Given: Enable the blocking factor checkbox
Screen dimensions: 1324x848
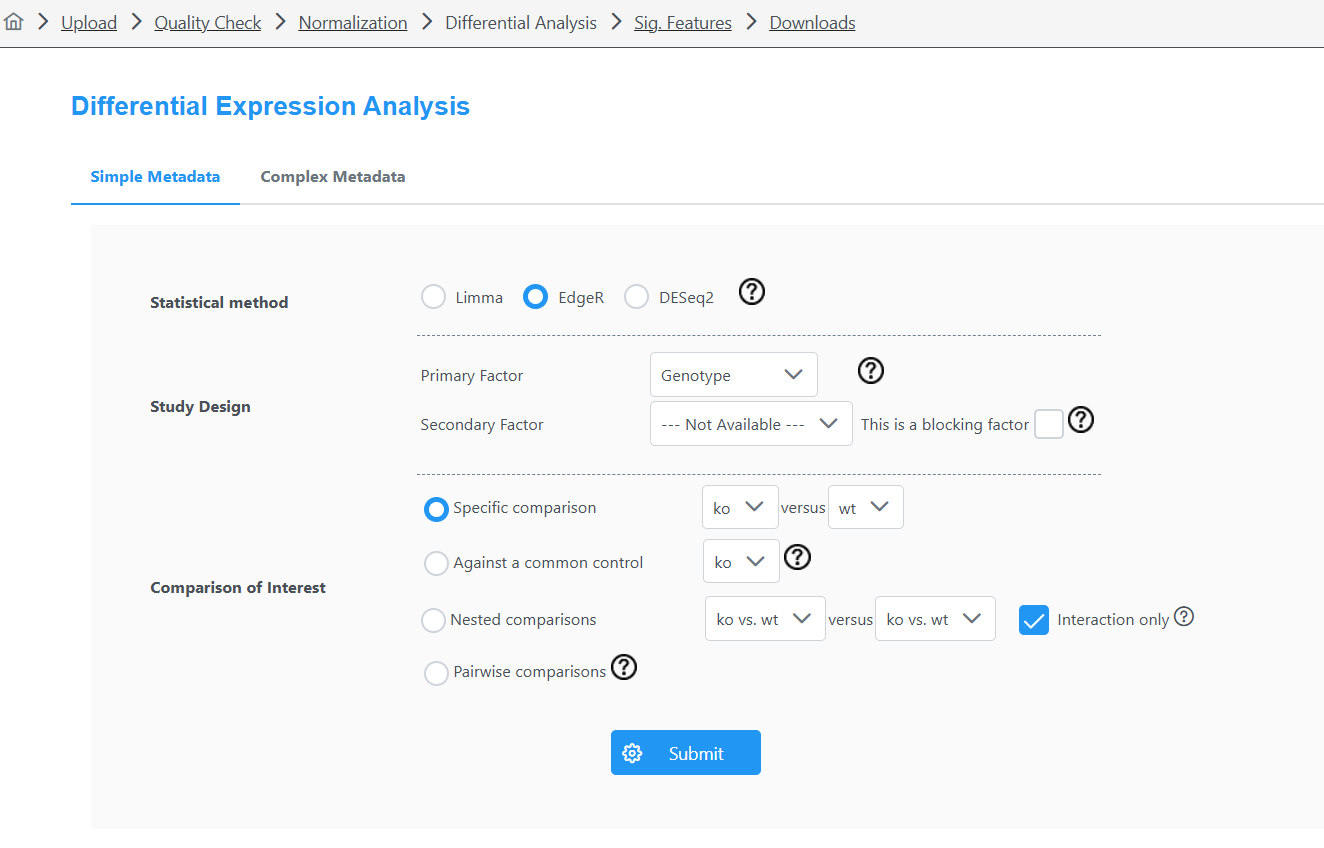Looking at the screenshot, I should click(x=1048, y=424).
